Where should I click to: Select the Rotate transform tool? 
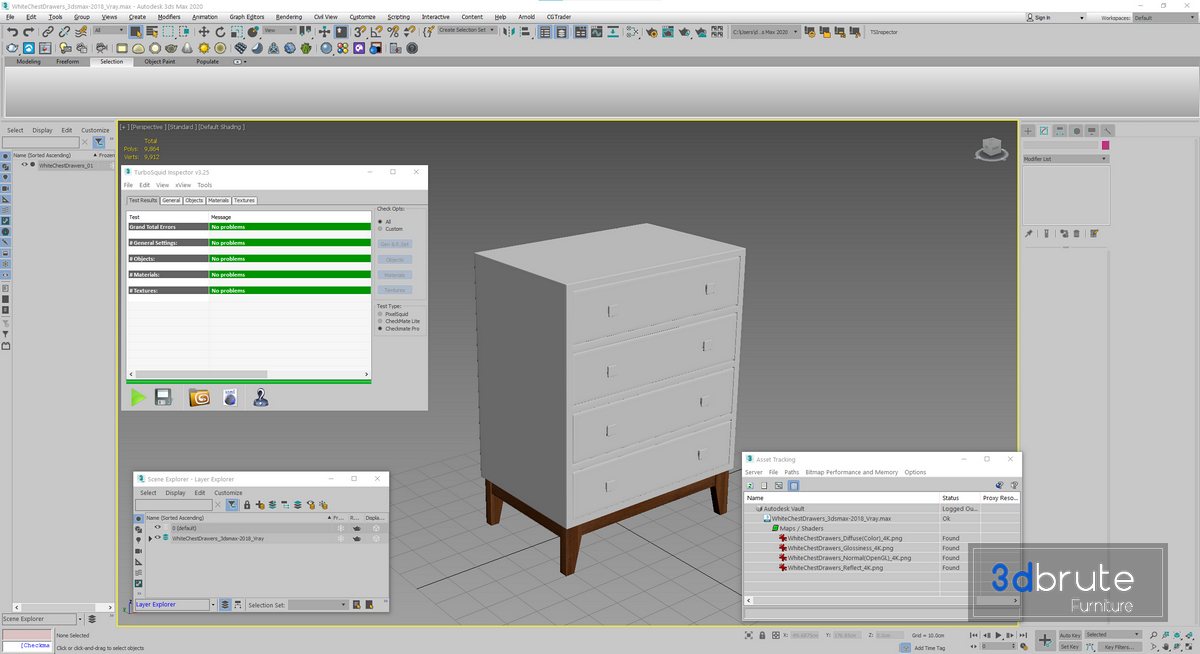pyautogui.click(x=220, y=32)
